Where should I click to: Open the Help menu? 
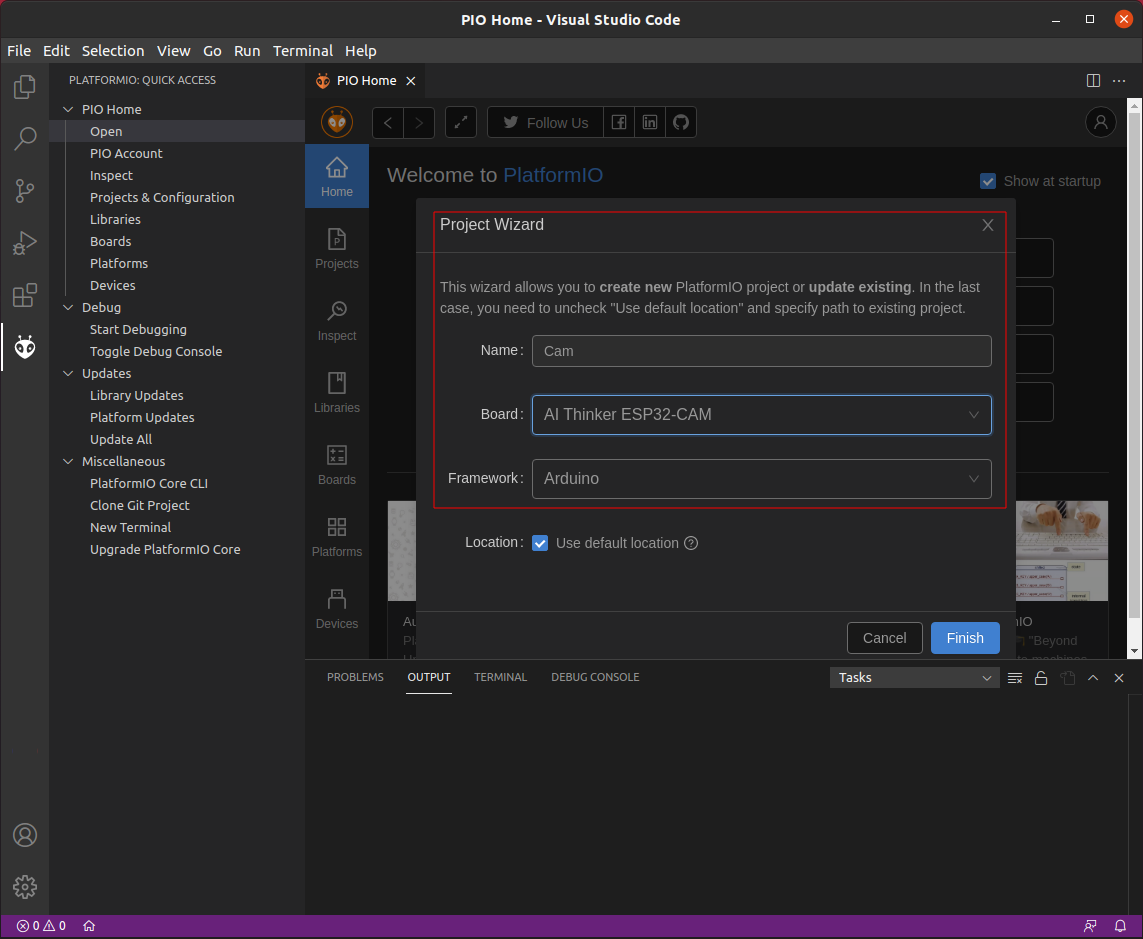pyautogui.click(x=361, y=51)
